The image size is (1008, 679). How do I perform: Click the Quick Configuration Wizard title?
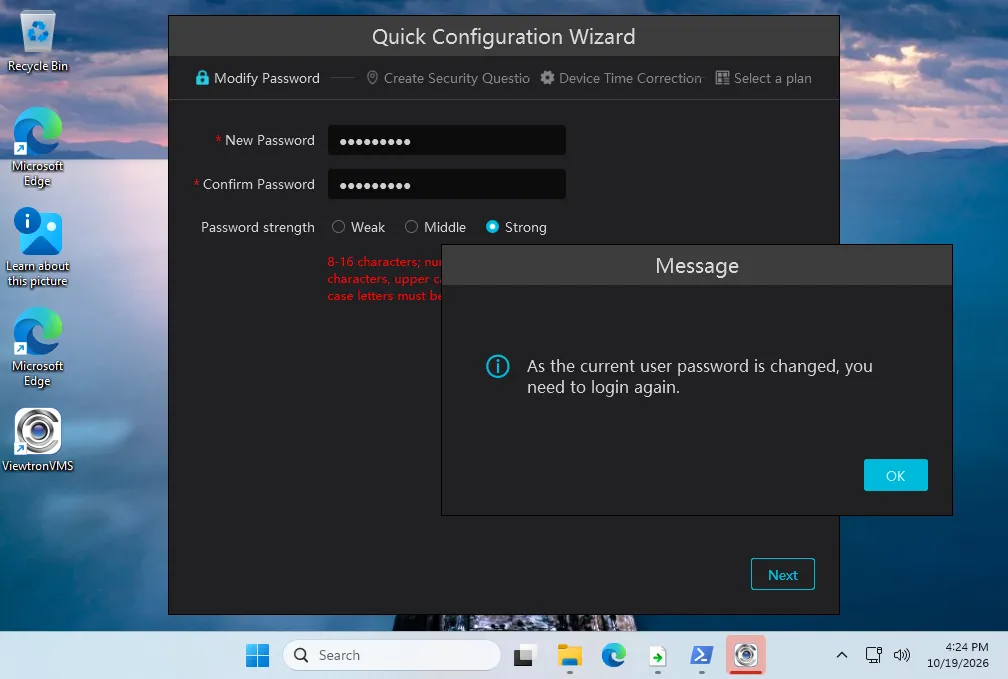point(503,37)
